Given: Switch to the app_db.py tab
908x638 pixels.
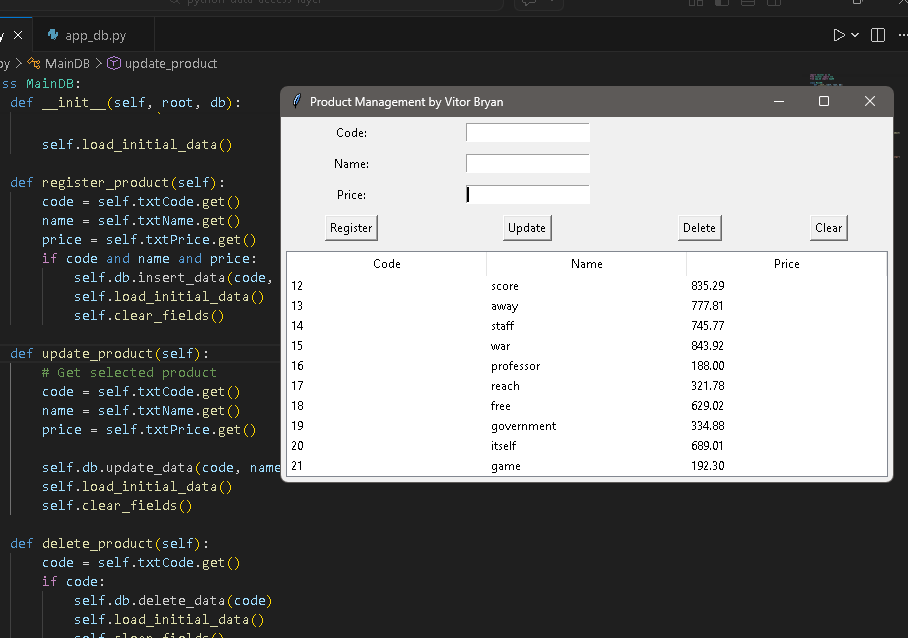Looking at the screenshot, I should point(96,35).
